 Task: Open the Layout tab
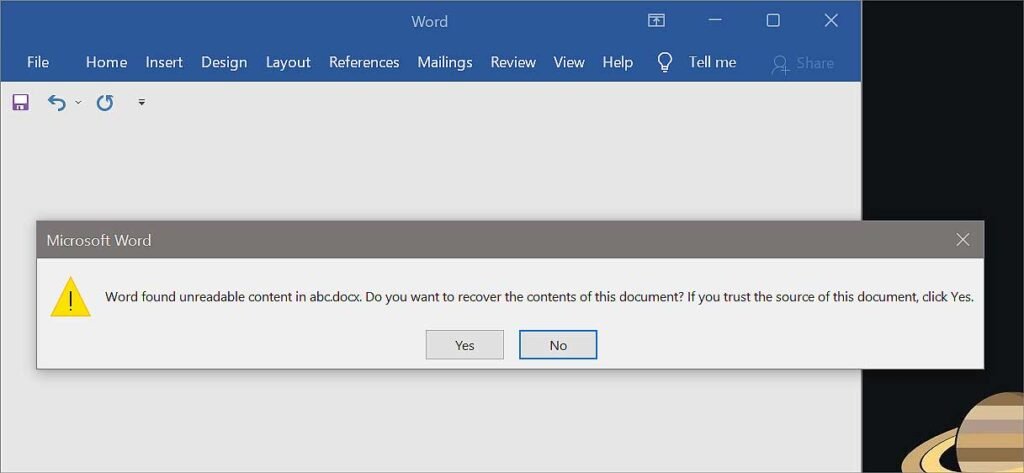coord(288,63)
